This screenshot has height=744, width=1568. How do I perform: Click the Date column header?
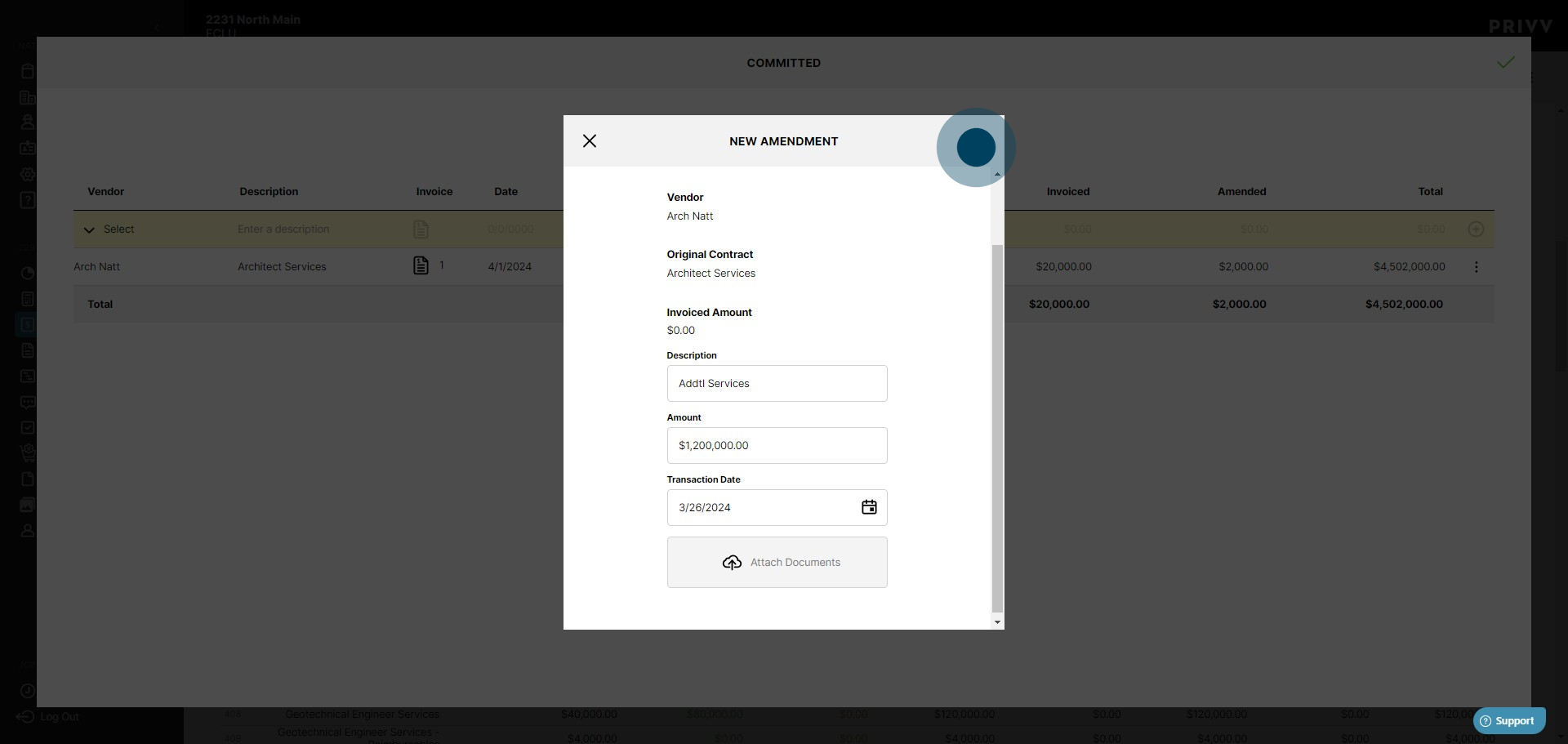(506, 192)
